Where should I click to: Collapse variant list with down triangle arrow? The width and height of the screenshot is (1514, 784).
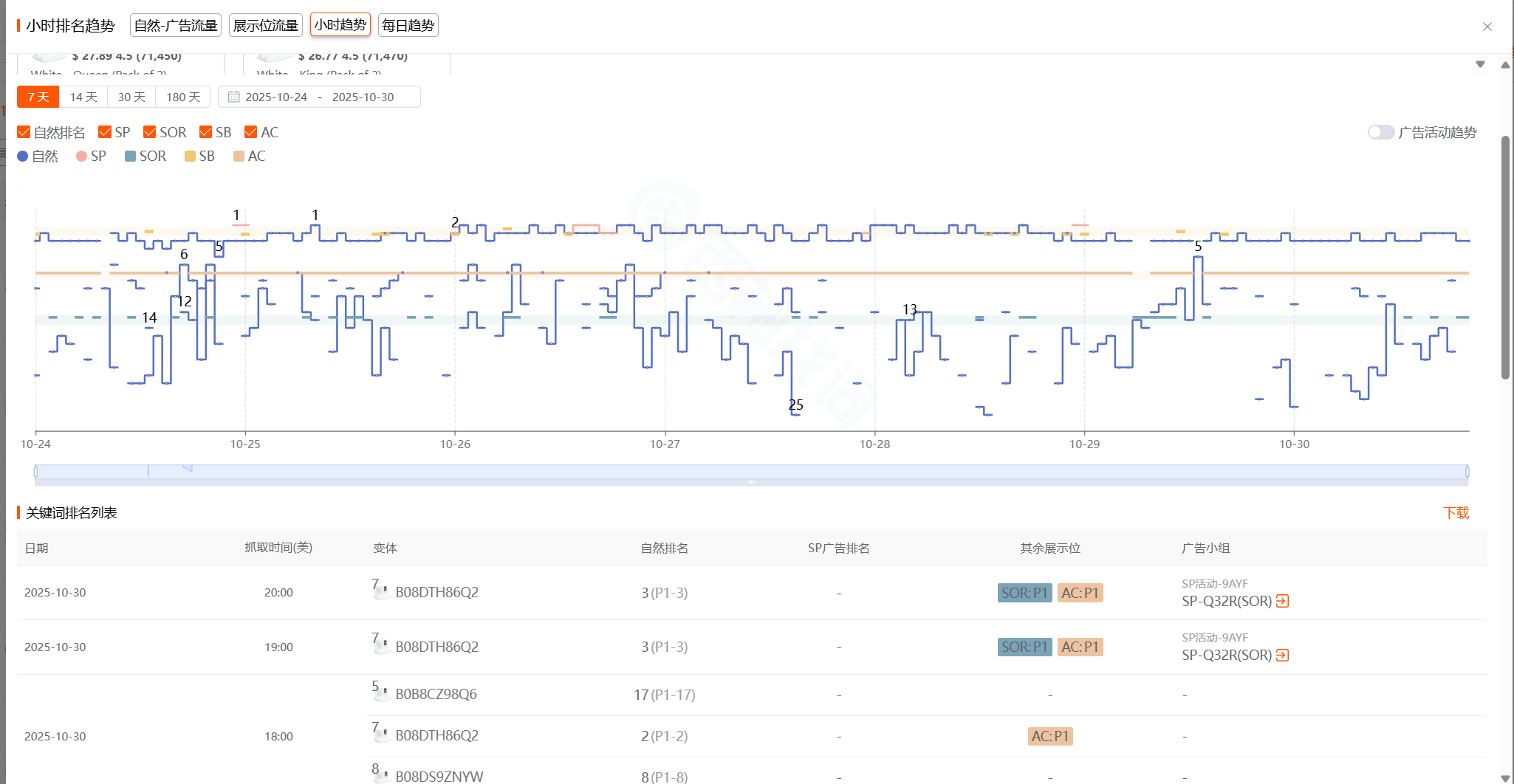click(x=1480, y=64)
